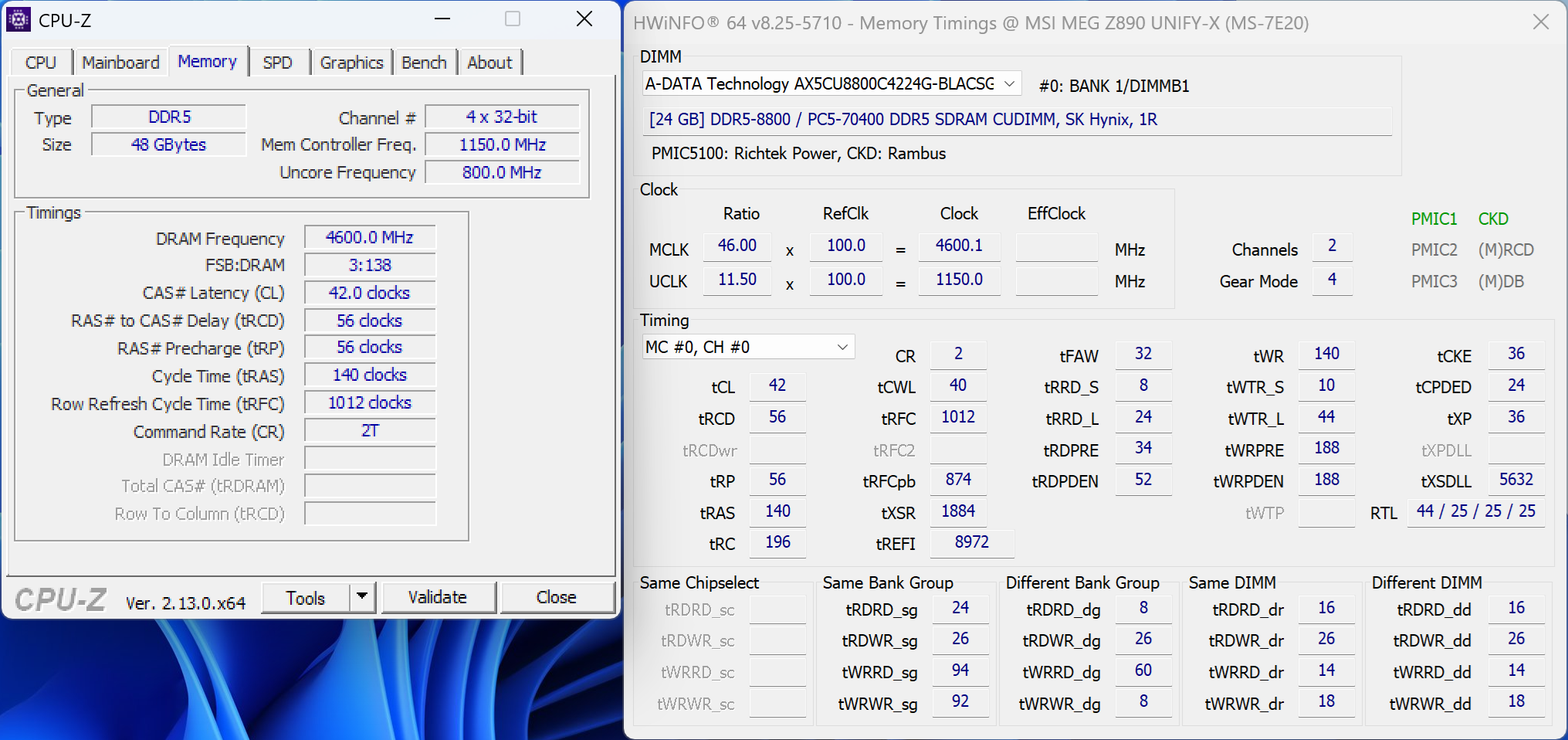This screenshot has height=740, width=1568.
Task: Click the Tools button in CPU-Z
Action: coord(306,598)
